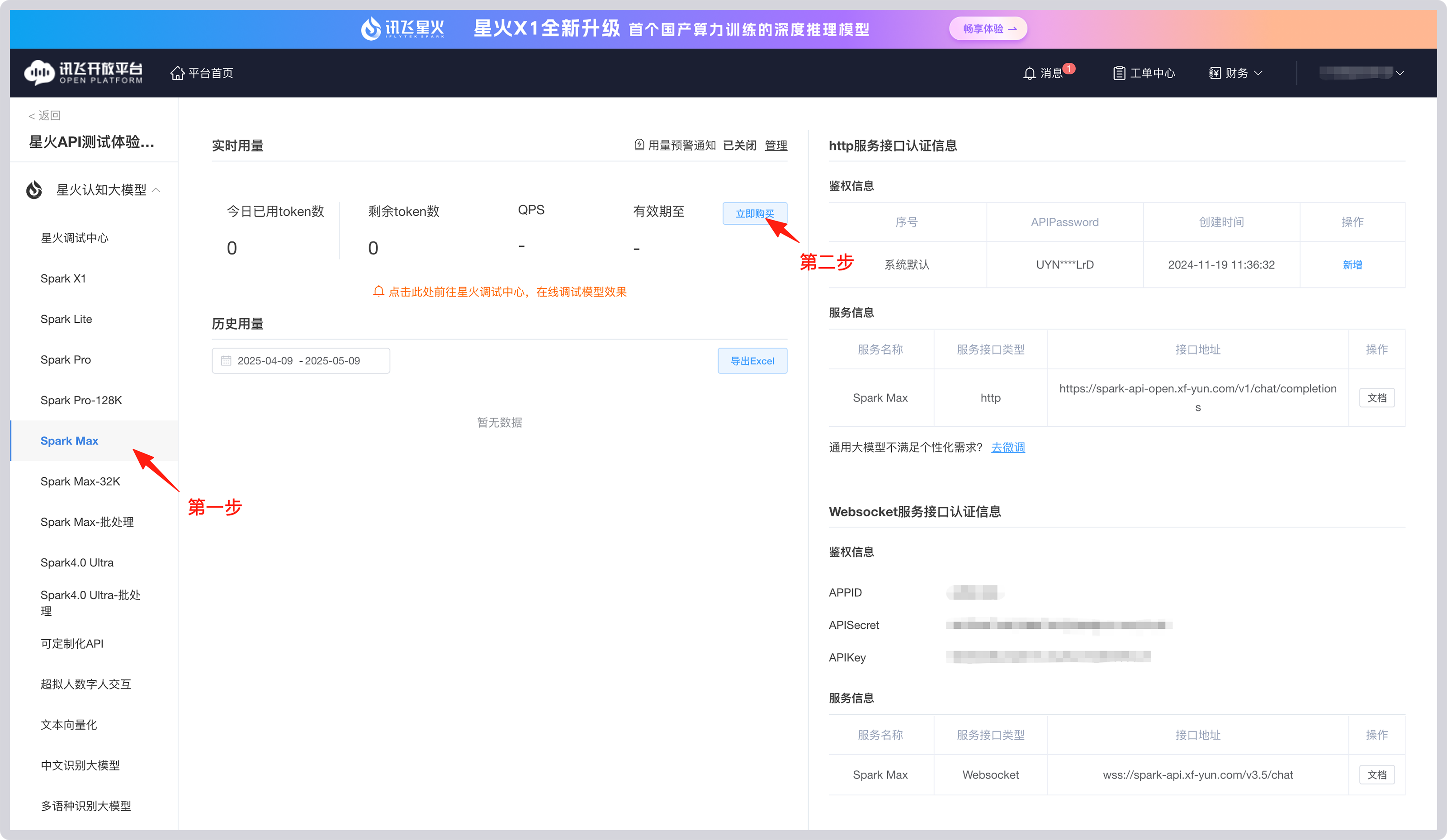Image resolution: width=1447 pixels, height=840 pixels.
Task: Click the 讯飞星火 logo in the top banner
Action: (x=402, y=28)
